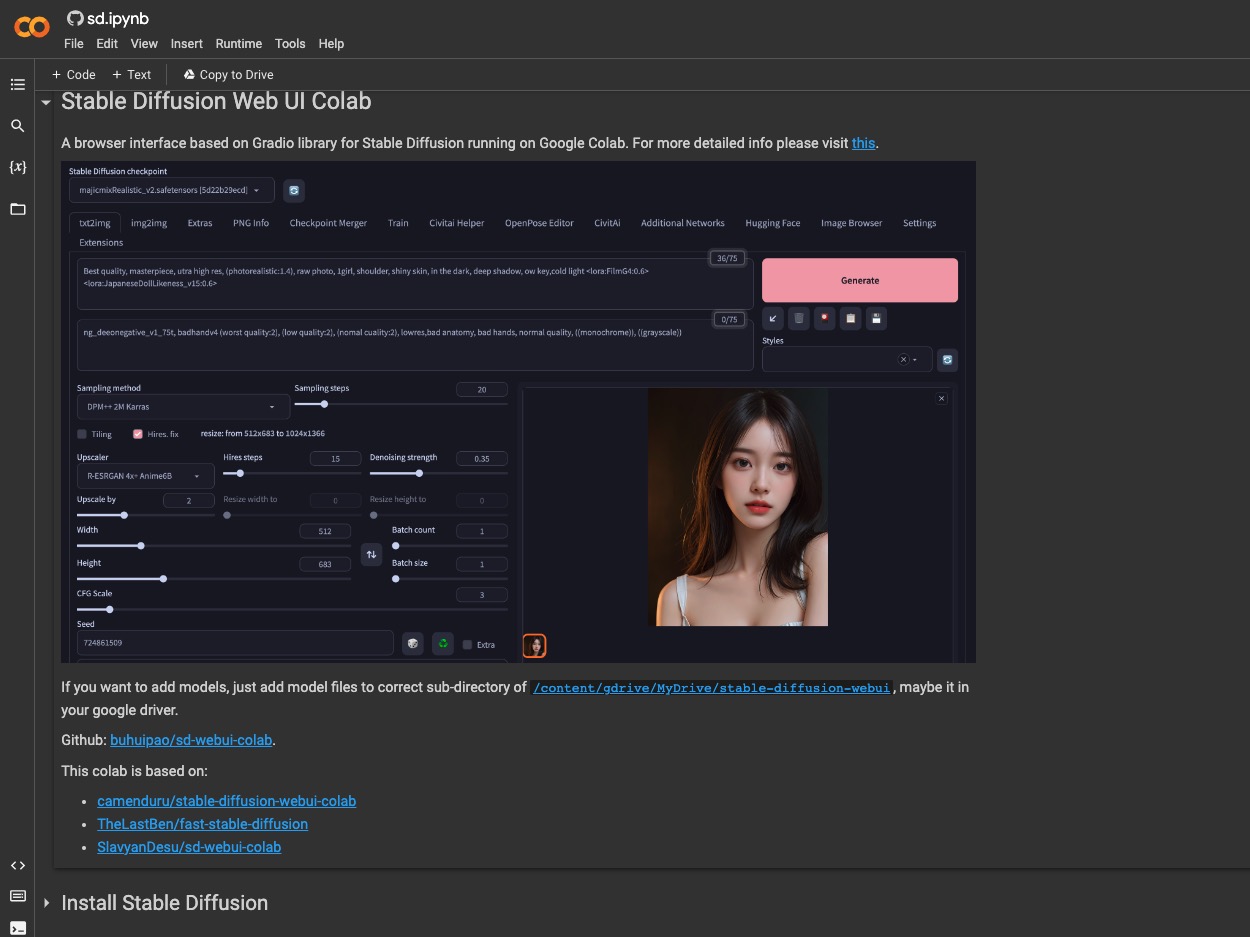Expand the Install Stable Diffusion section
Viewport: 1250px width, 937px height.
(x=46, y=903)
